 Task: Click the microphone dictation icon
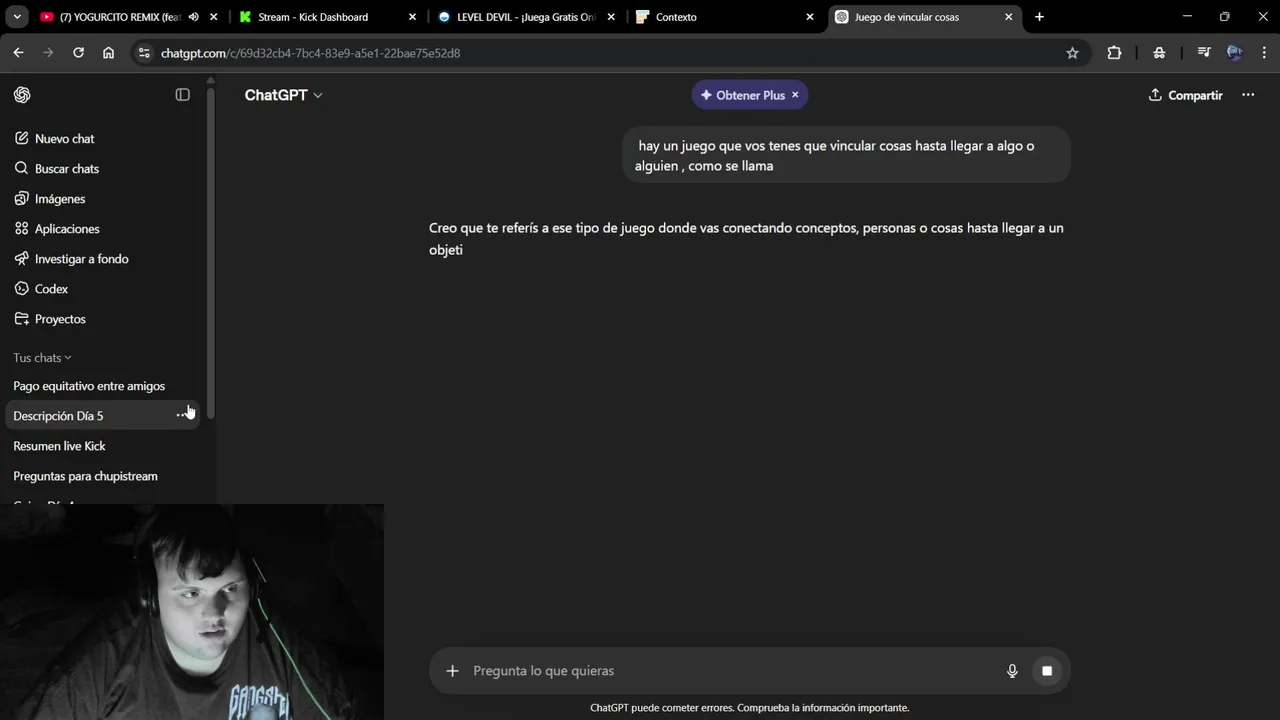1012,671
